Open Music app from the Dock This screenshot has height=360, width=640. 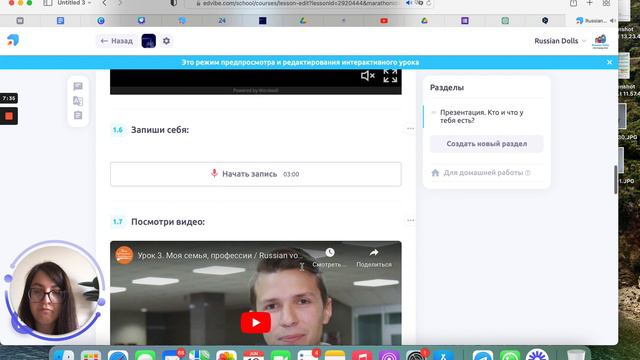pyautogui.click(x=362, y=356)
